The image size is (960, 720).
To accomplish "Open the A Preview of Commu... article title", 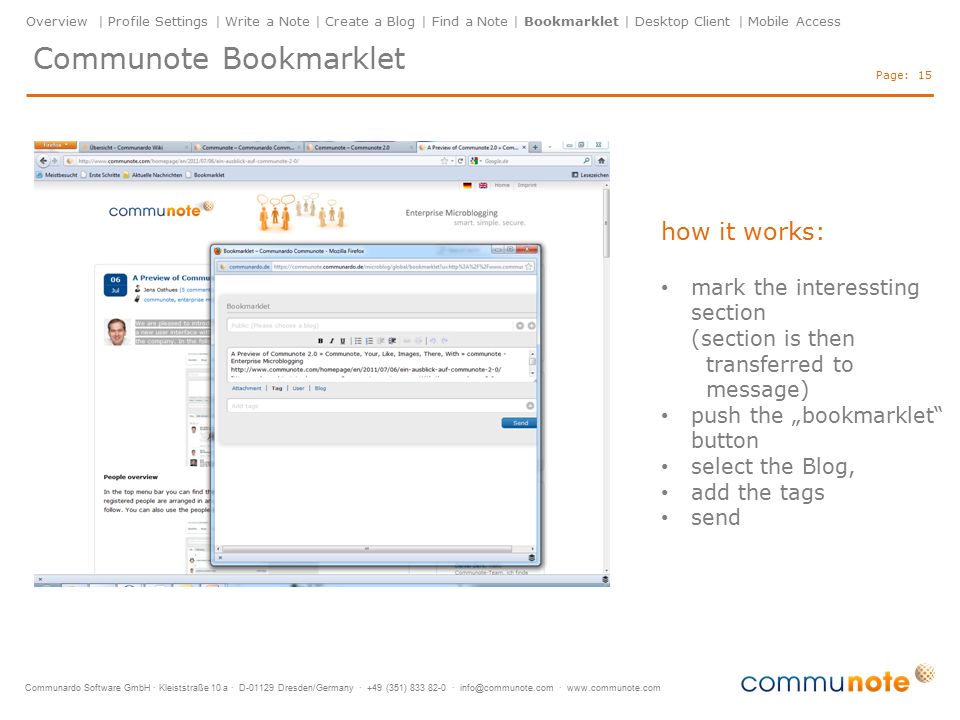I will click(171, 278).
